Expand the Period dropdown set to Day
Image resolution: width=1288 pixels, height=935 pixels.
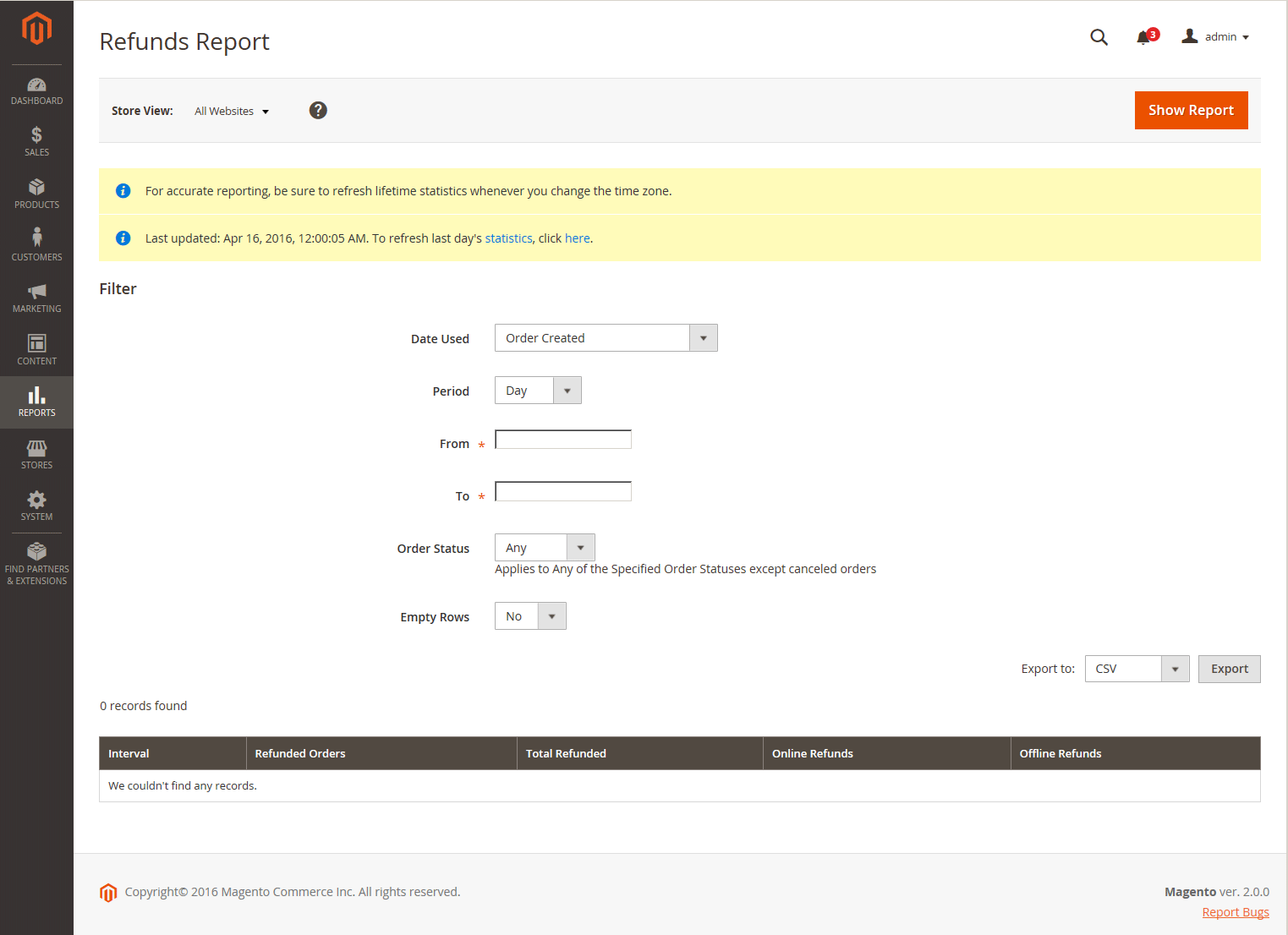coord(538,391)
